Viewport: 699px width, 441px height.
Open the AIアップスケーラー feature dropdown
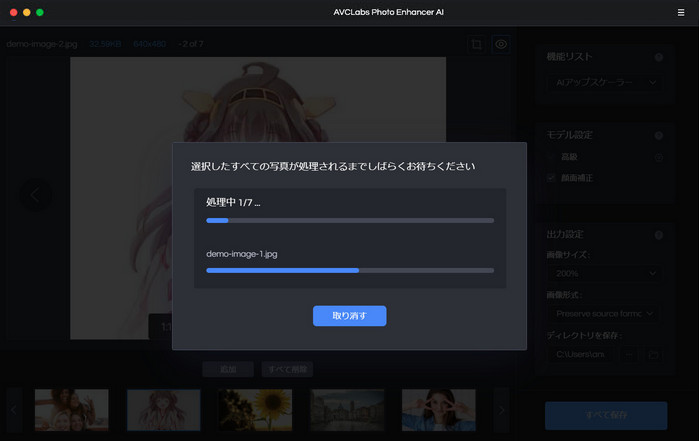605,82
